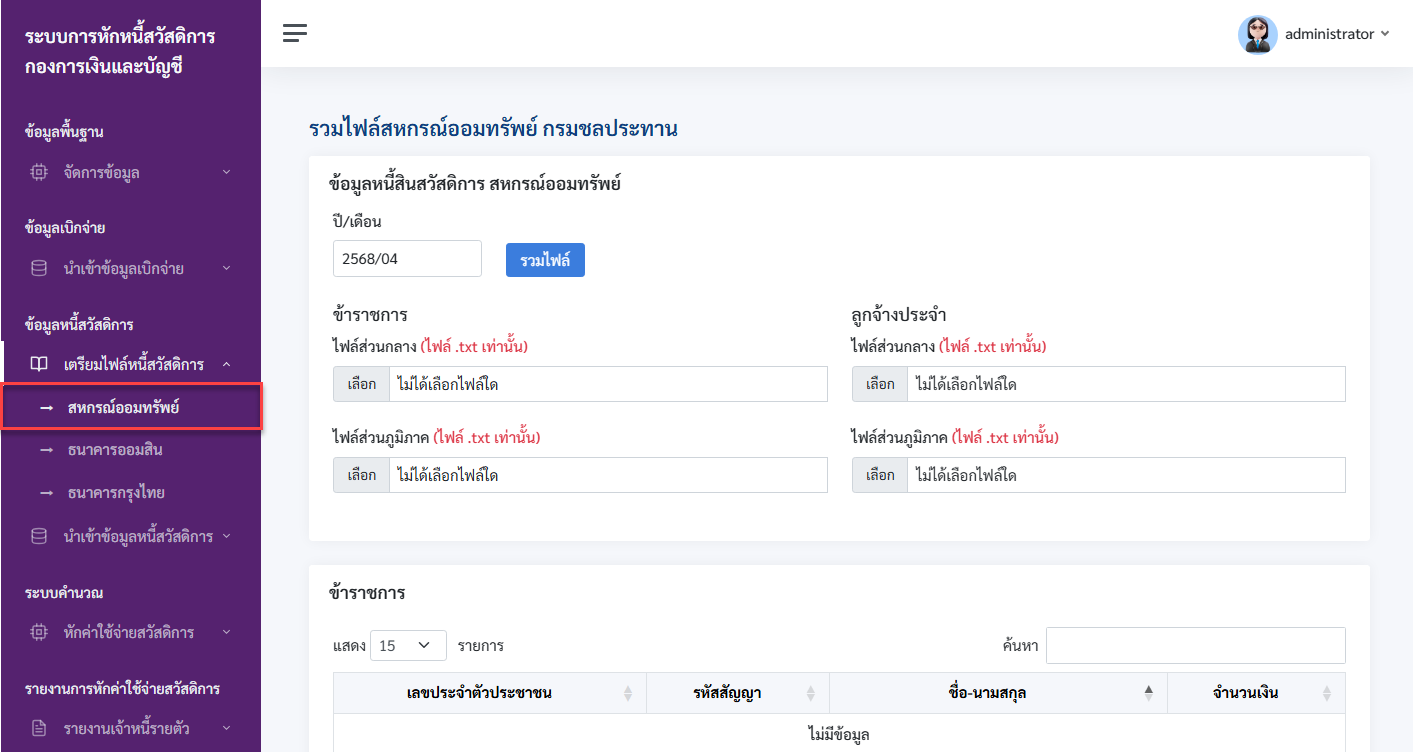The width and height of the screenshot is (1413, 752).
Task: Choose ข้าราชการ ไฟล์ส่วนภูมิภาค file with เลือก
Action: pos(361,475)
